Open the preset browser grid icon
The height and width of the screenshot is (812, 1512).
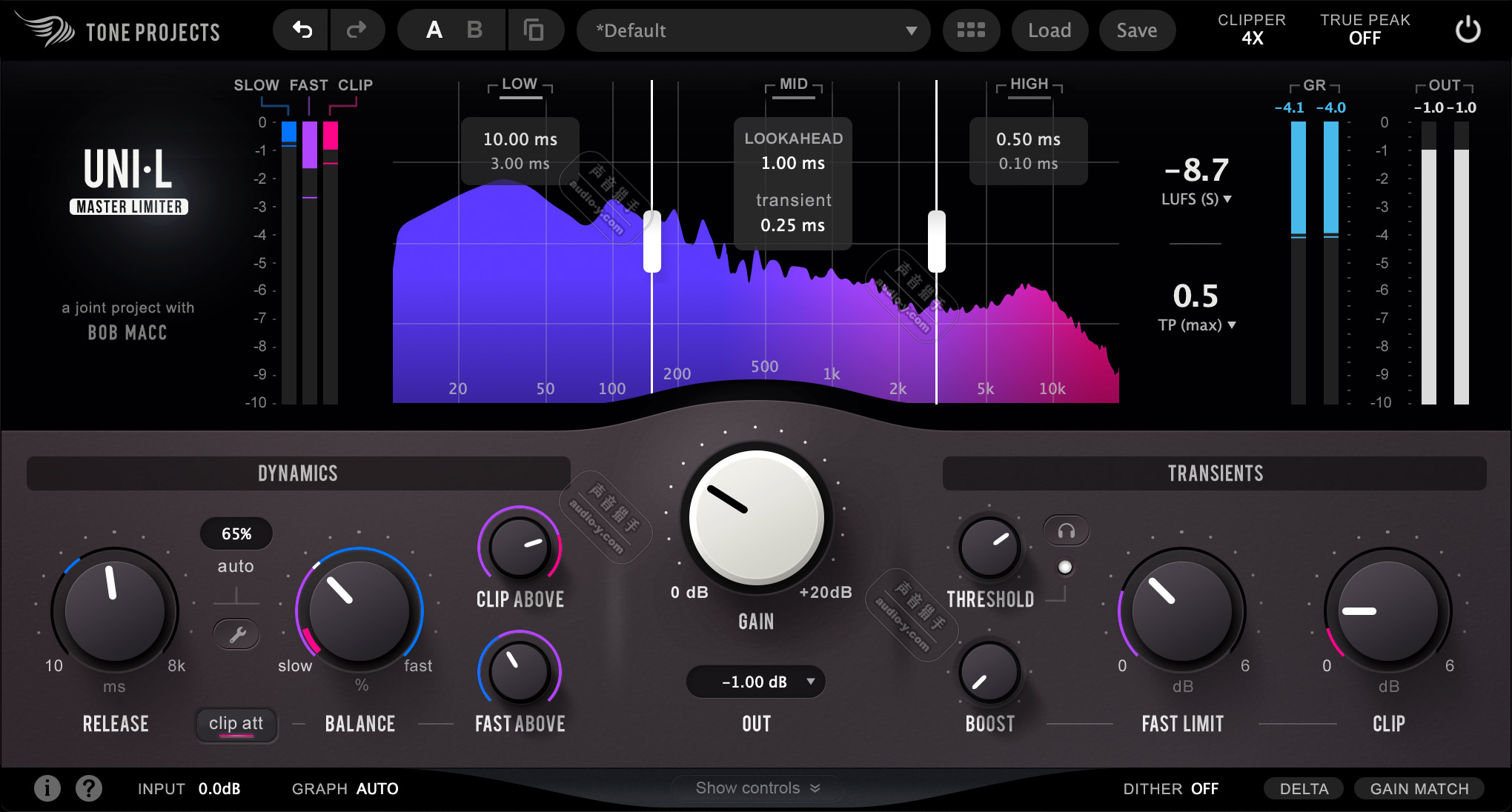click(971, 30)
